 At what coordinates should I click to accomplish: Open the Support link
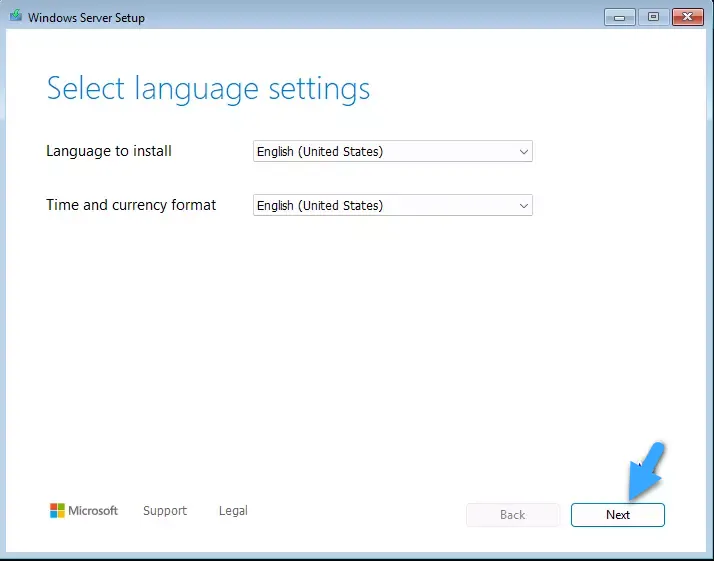click(x=165, y=510)
